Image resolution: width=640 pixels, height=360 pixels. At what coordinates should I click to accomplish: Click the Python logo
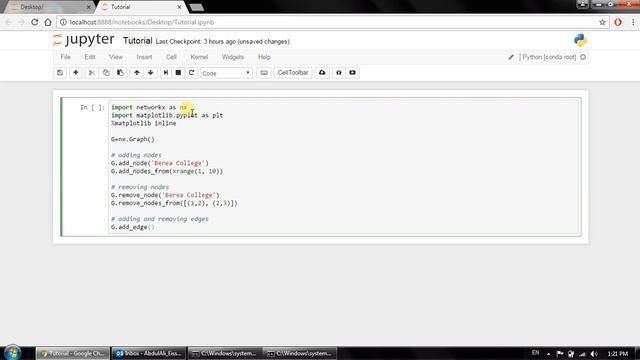(580, 40)
